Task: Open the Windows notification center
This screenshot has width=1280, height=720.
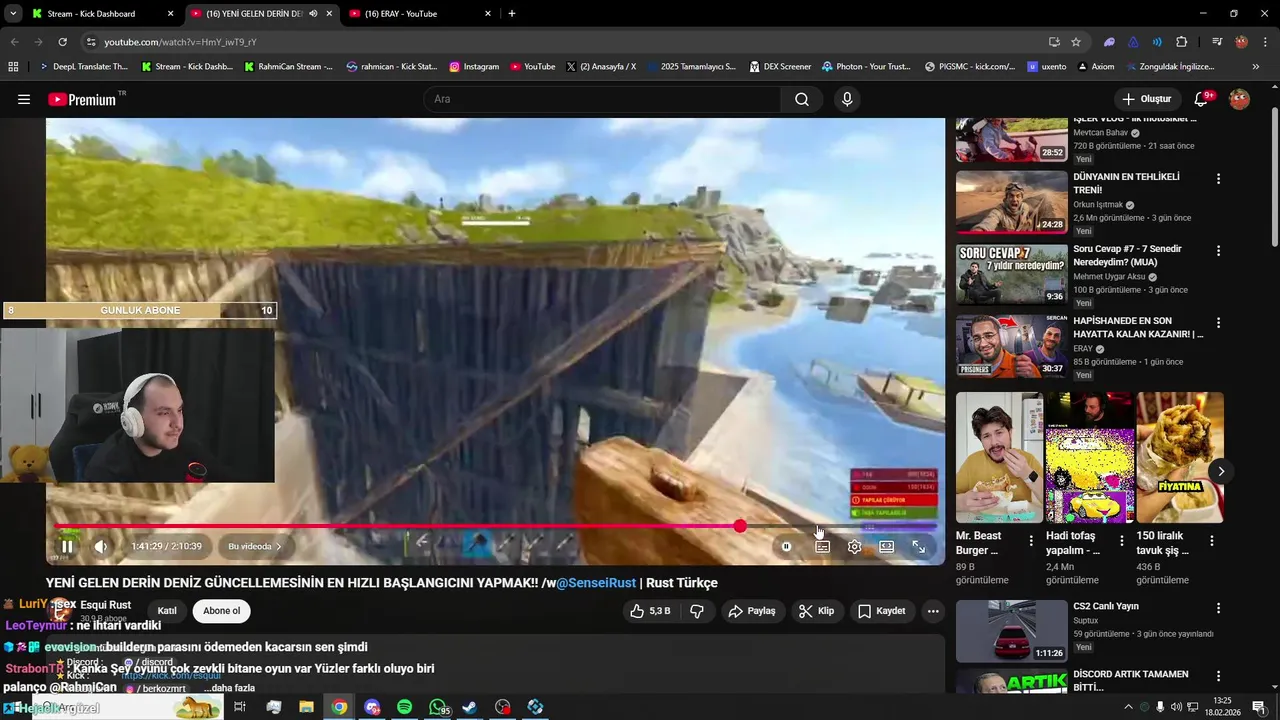Action: [1258, 707]
